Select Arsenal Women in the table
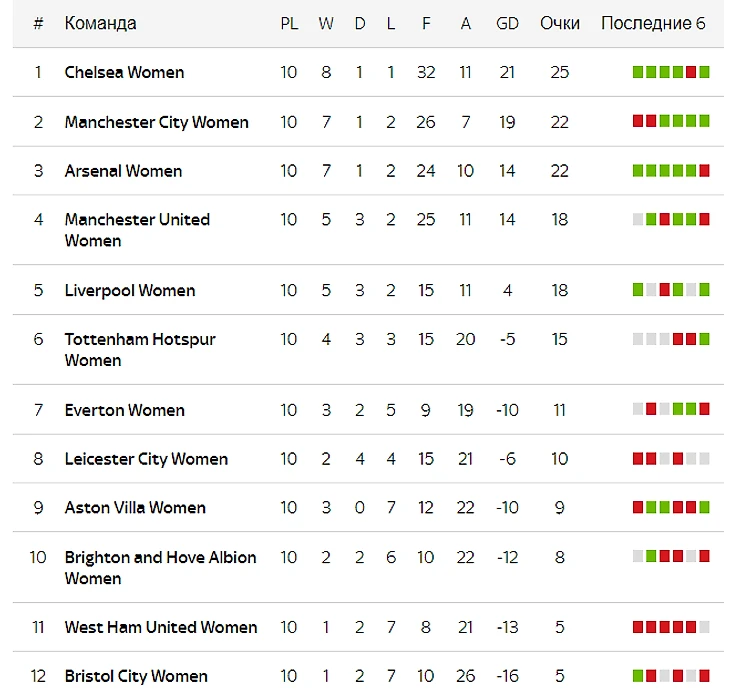 123,171
